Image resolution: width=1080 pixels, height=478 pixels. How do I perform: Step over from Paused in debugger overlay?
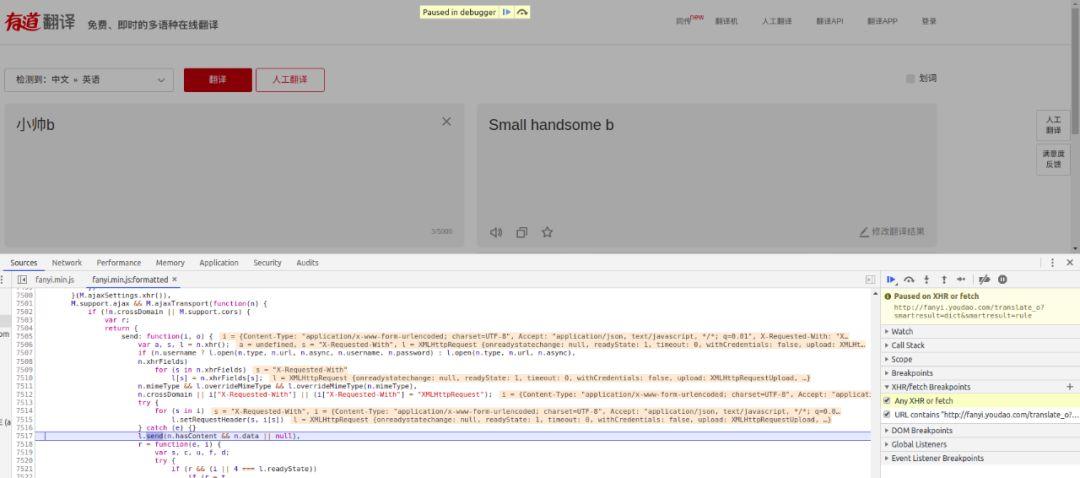(x=522, y=12)
